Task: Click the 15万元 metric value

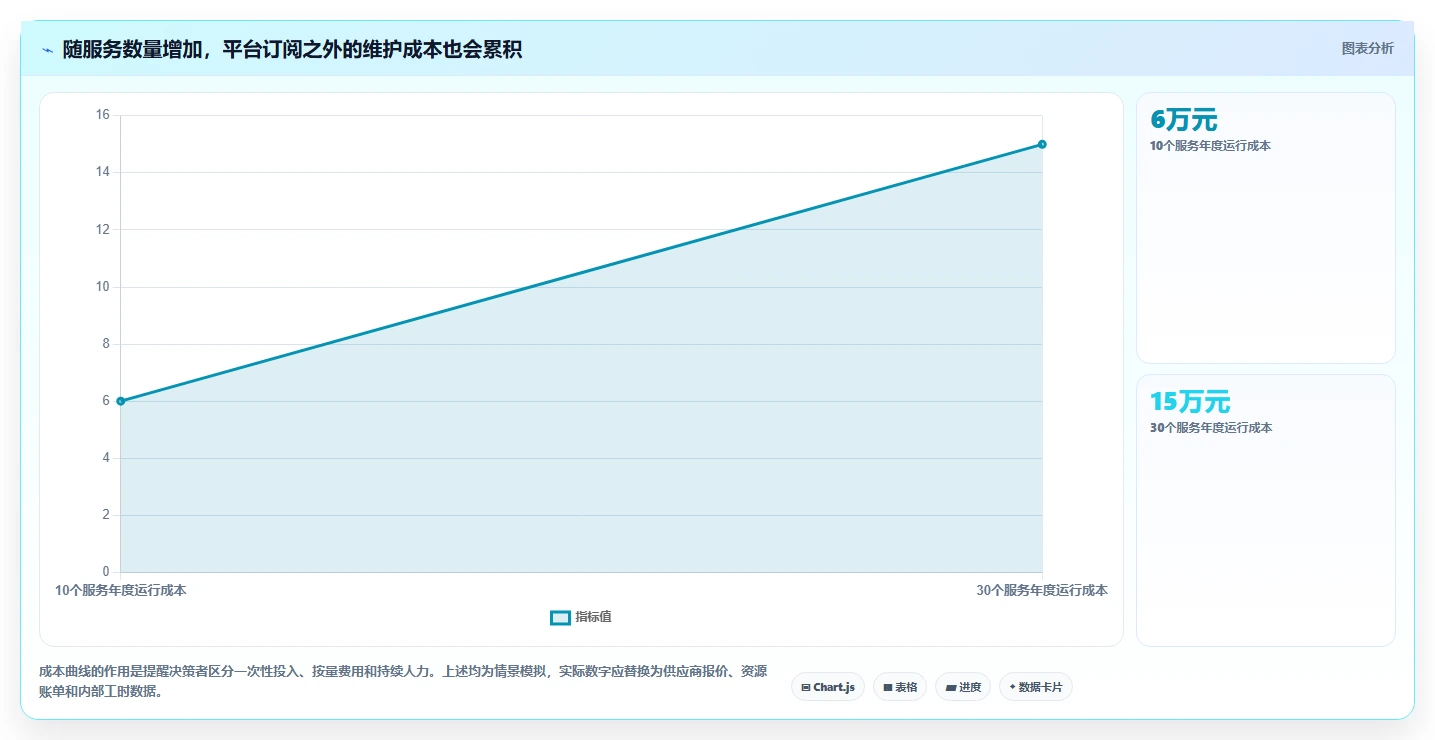Action: [1190, 402]
